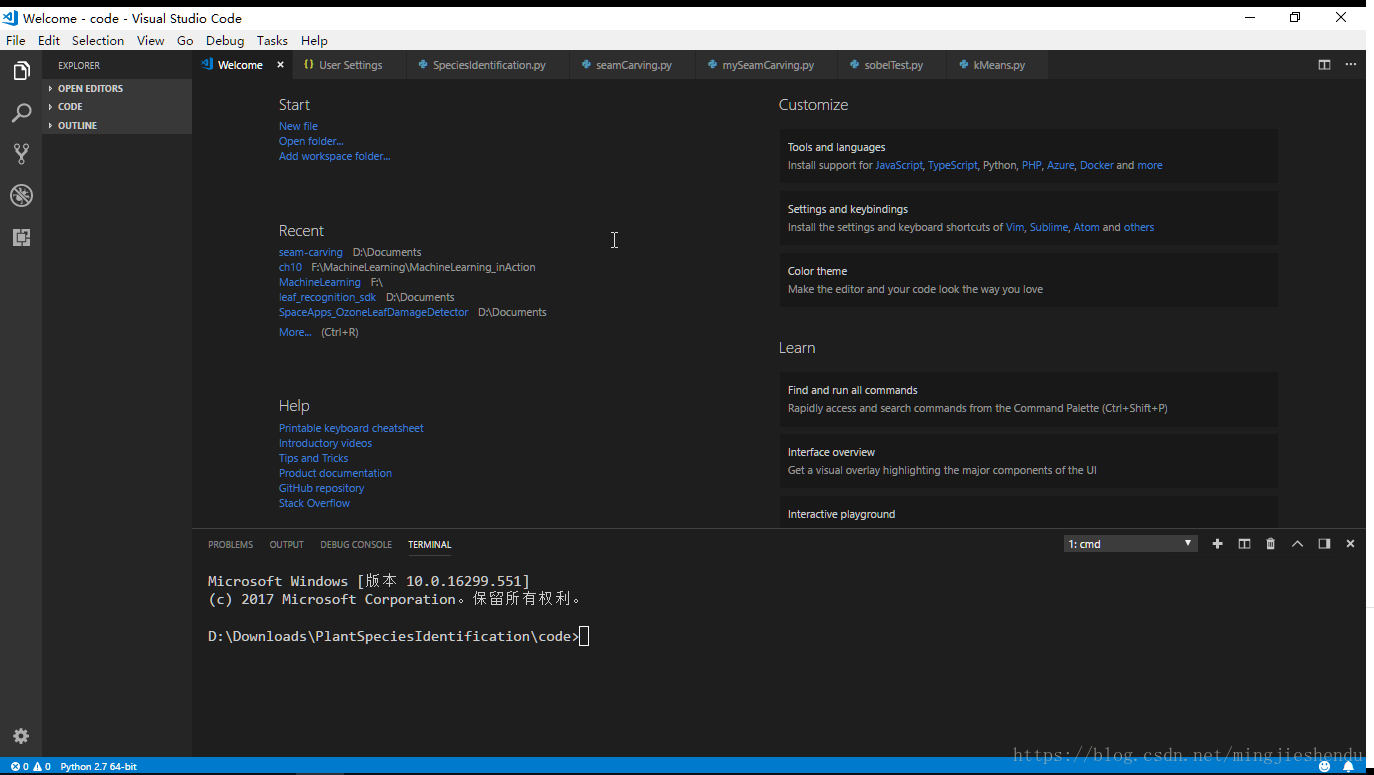Viewport: 1374px width, 775px height.
Task: Open the Search view icon
Action: (21, 113)
